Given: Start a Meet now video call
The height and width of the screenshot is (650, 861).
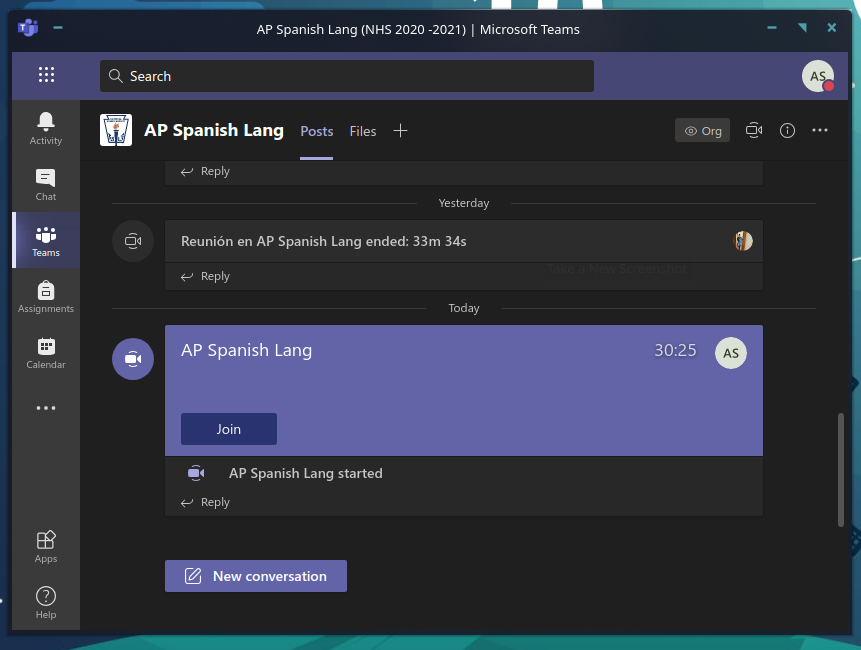Looking at the screenshot, I should click(x=754, y=130).
